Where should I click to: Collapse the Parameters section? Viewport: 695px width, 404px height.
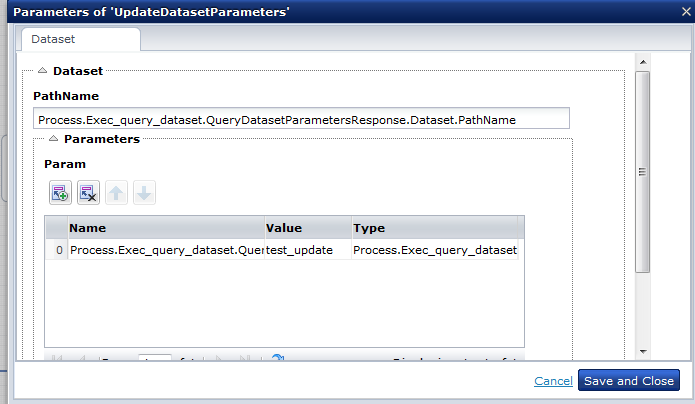(x=53, y=139)
